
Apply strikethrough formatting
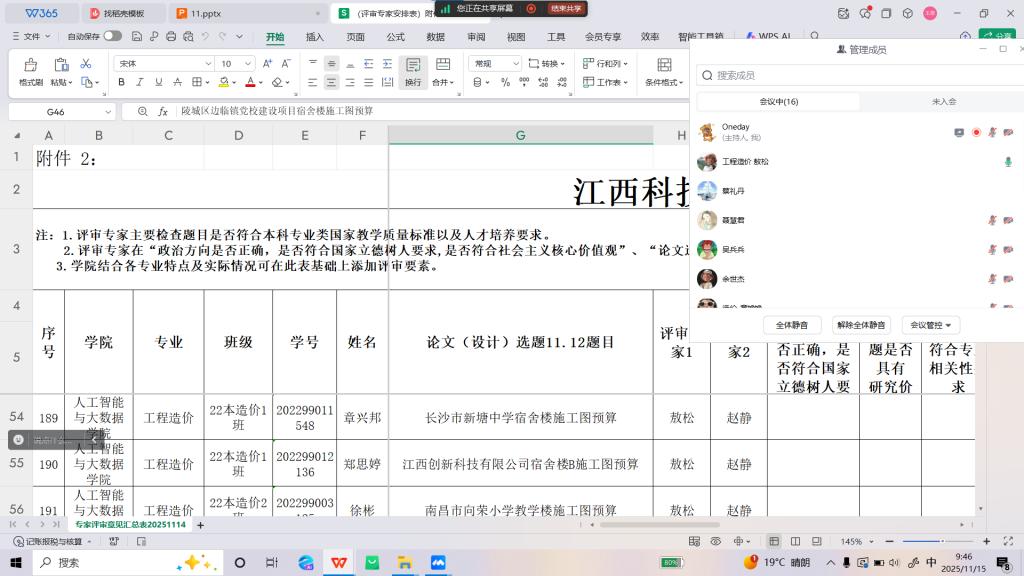point(177,82)
